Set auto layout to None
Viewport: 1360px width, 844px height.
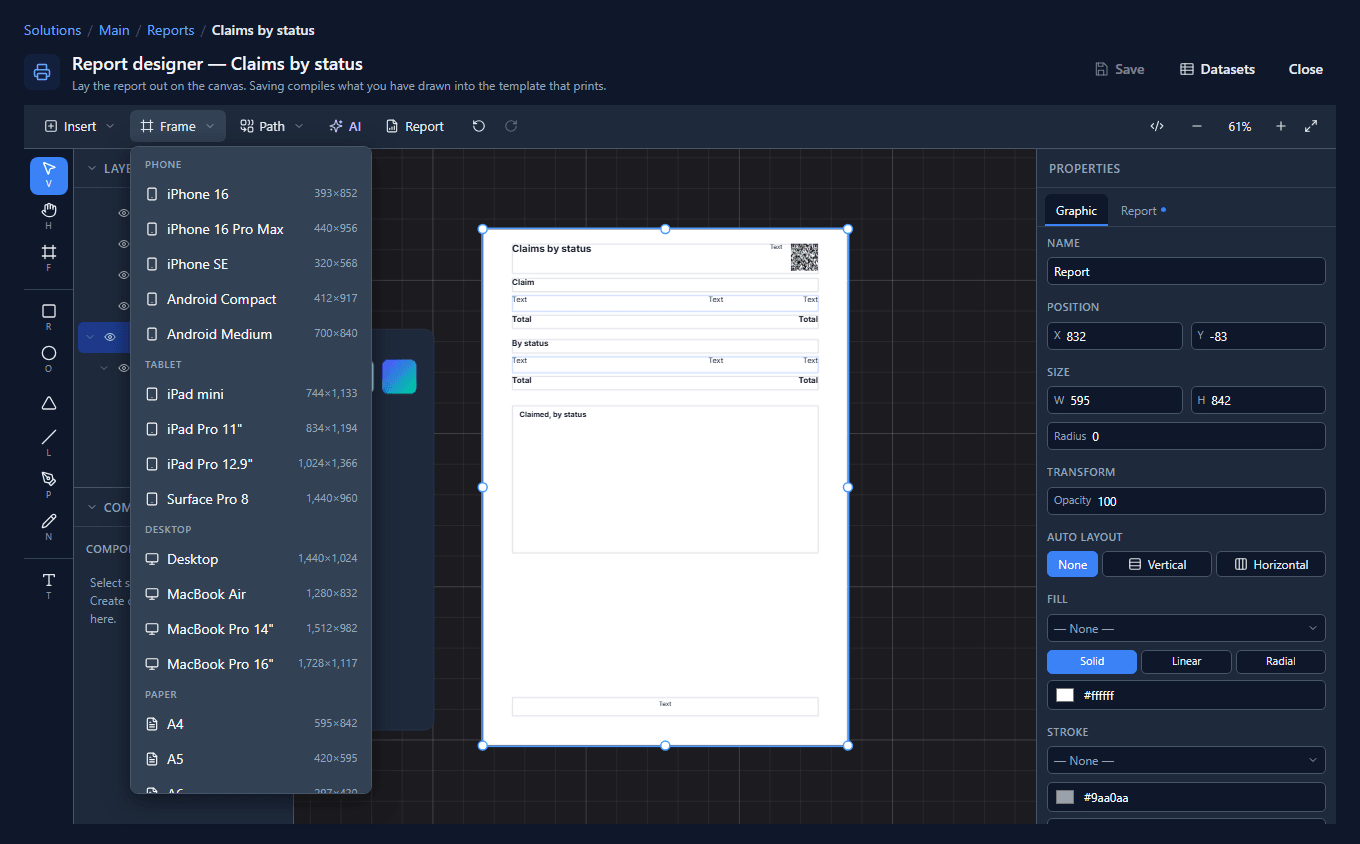pos(1072,564)
